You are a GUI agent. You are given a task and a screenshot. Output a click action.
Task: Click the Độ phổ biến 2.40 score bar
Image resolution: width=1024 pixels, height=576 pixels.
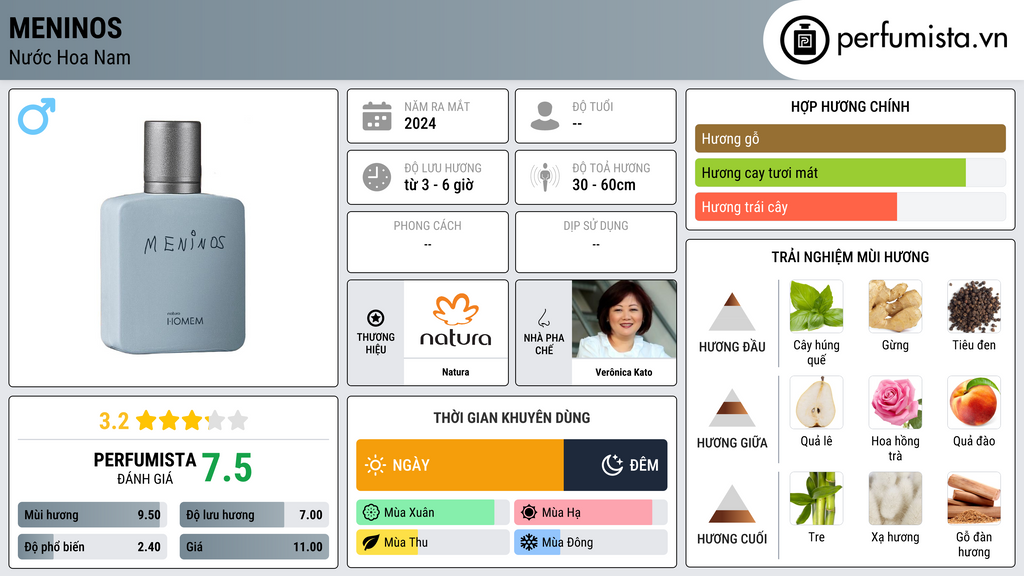[93, 547]
